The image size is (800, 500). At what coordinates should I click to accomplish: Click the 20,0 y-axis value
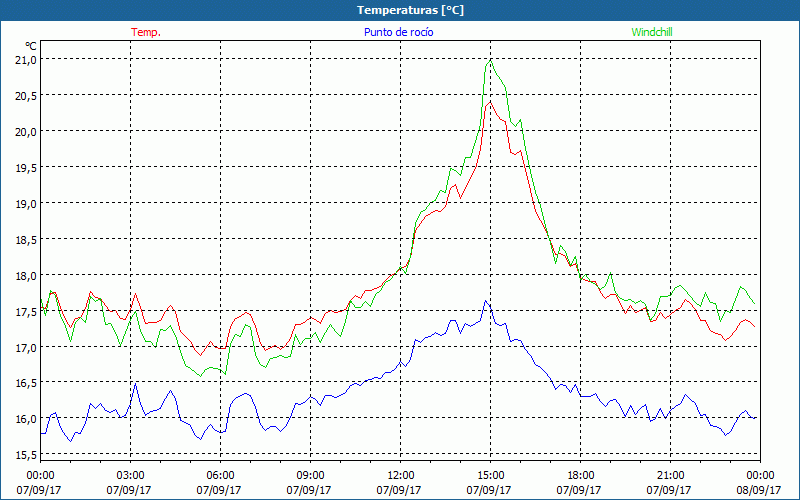[x=27, y=131]
